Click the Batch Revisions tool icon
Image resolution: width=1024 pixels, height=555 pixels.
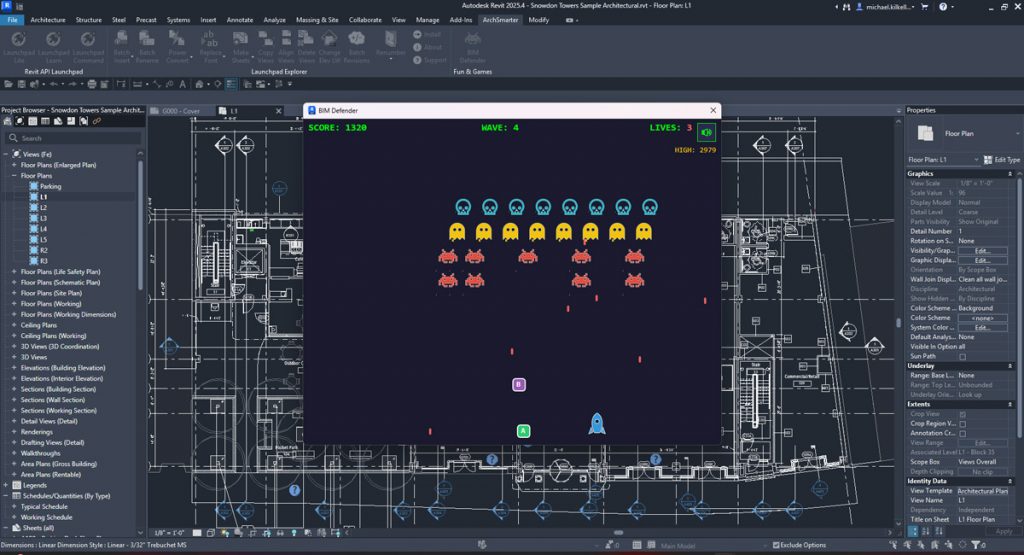357,39
